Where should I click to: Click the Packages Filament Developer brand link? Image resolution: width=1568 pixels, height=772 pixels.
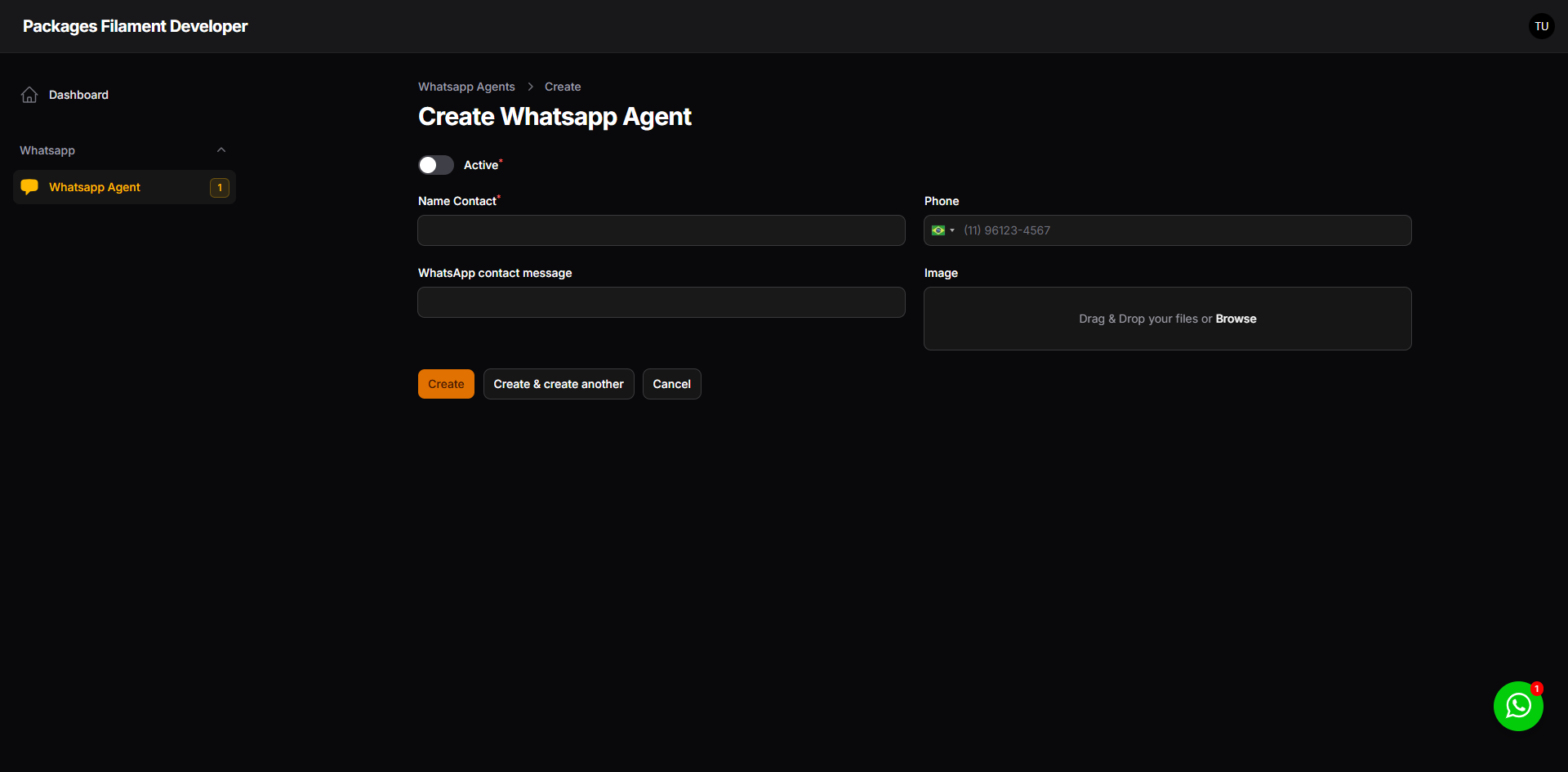tap(135, 25)
